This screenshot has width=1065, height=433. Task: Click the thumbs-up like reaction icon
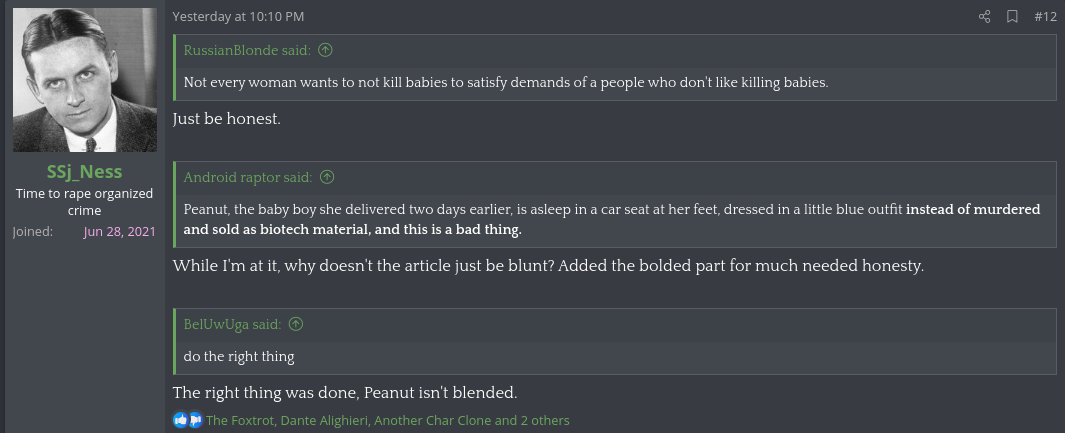(x=180, y=420)
